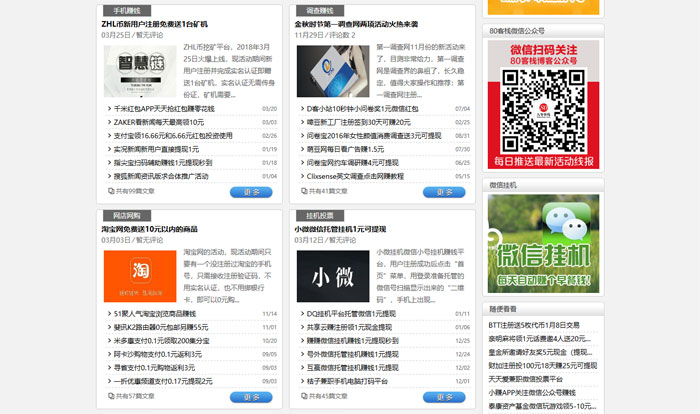Open 千米红包APP天天抢红包赚零花钱 link
Viewport: 700px width, 414px height.
[164, 109]
